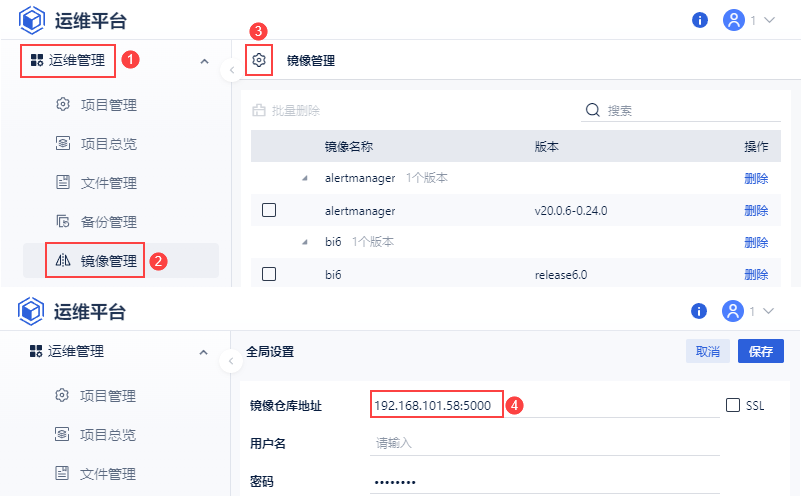The height and width of the screenshot is (496, 801).
Task: Click the 镜像仓库地址 input field
Action: tap(545, 405)
